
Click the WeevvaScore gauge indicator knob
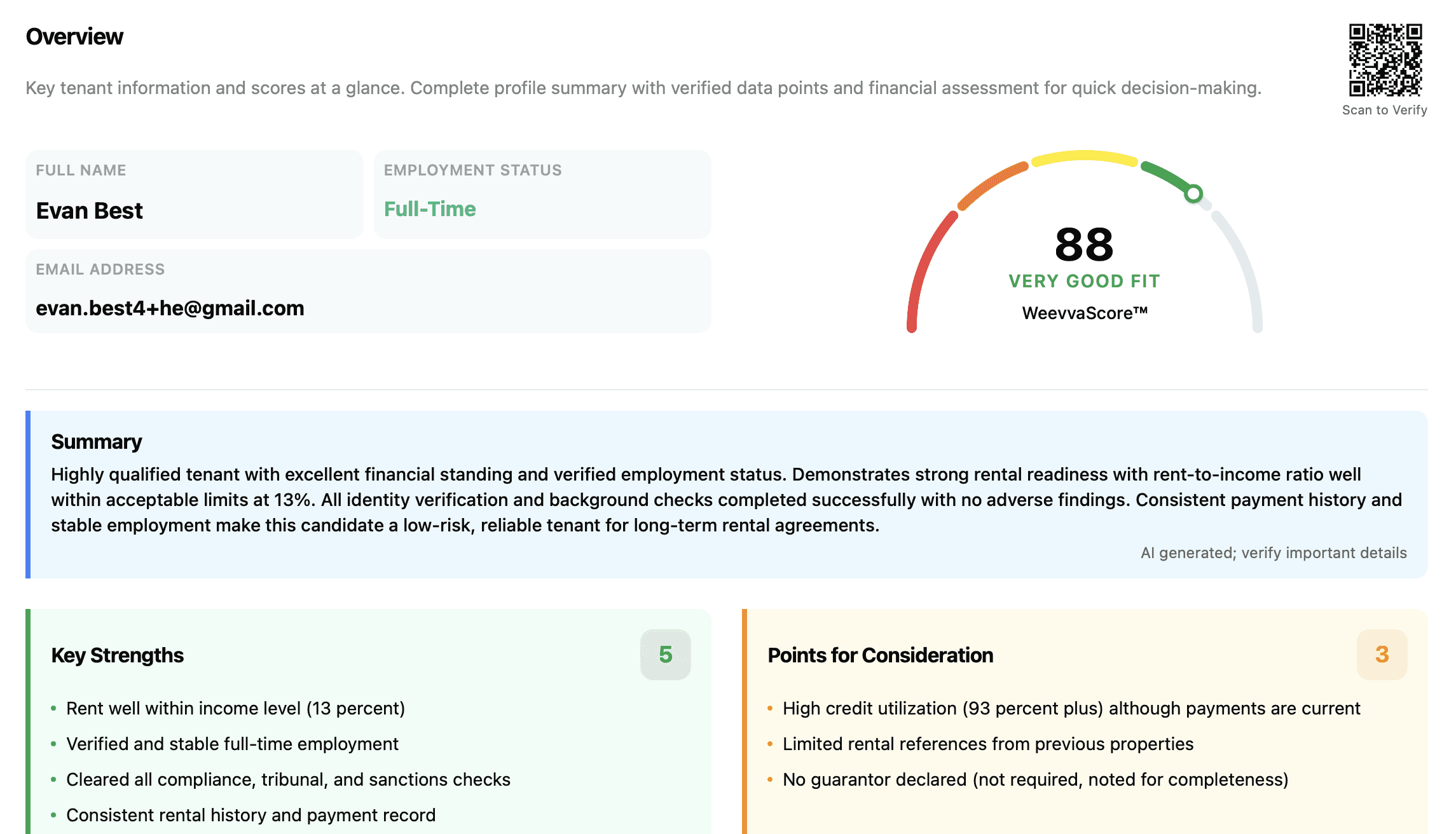click(1193, 193)
